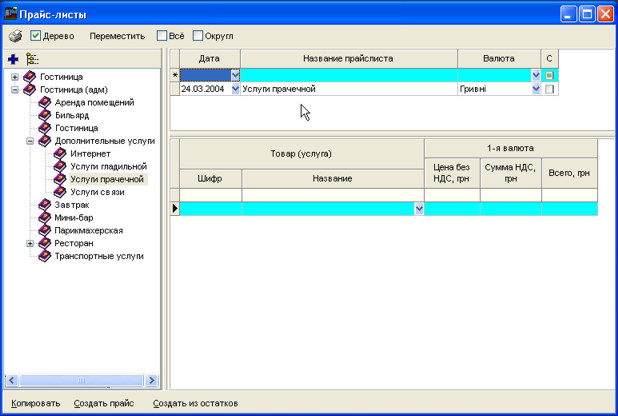
Task: Click the book icon beside Парикмахерская
Action: 44,230
